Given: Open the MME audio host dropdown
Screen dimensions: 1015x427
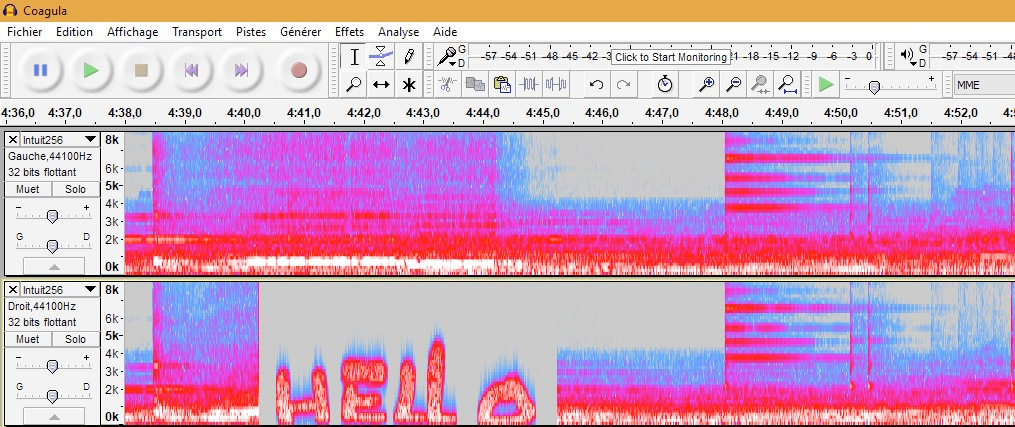Looking at the screenshot, I should click(984, 85).
